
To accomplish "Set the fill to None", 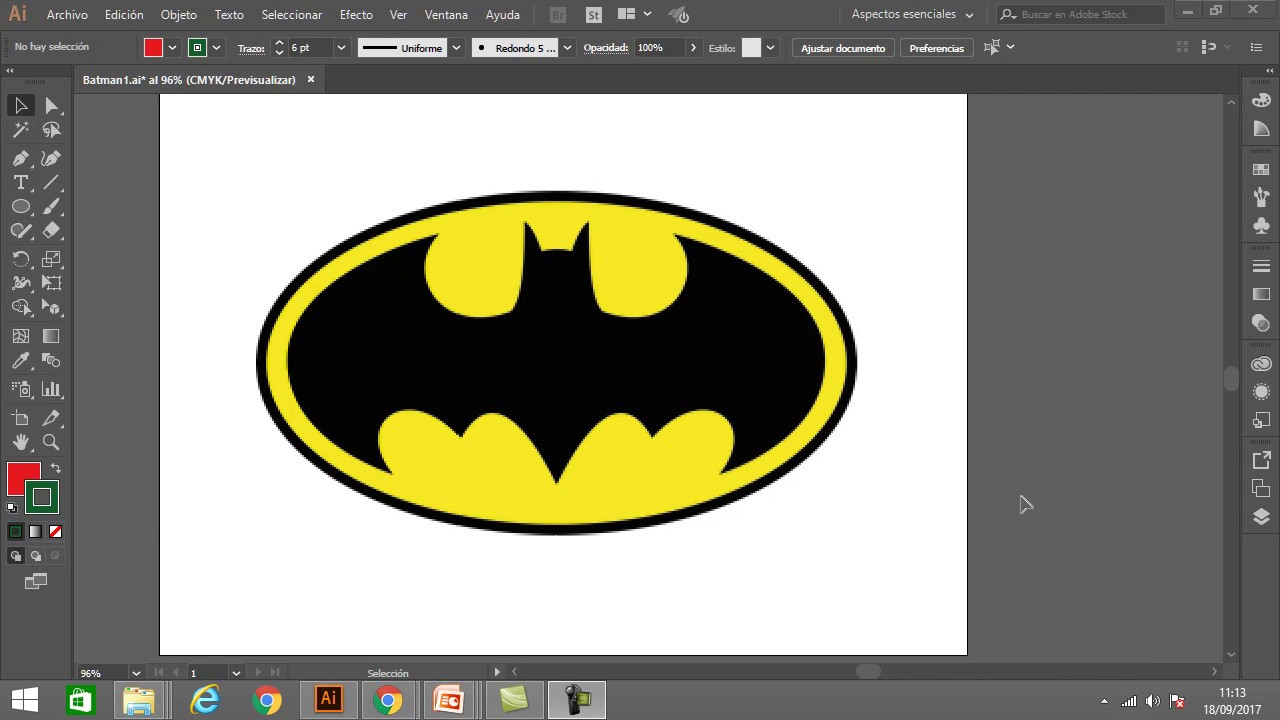I will pos(56,532).
